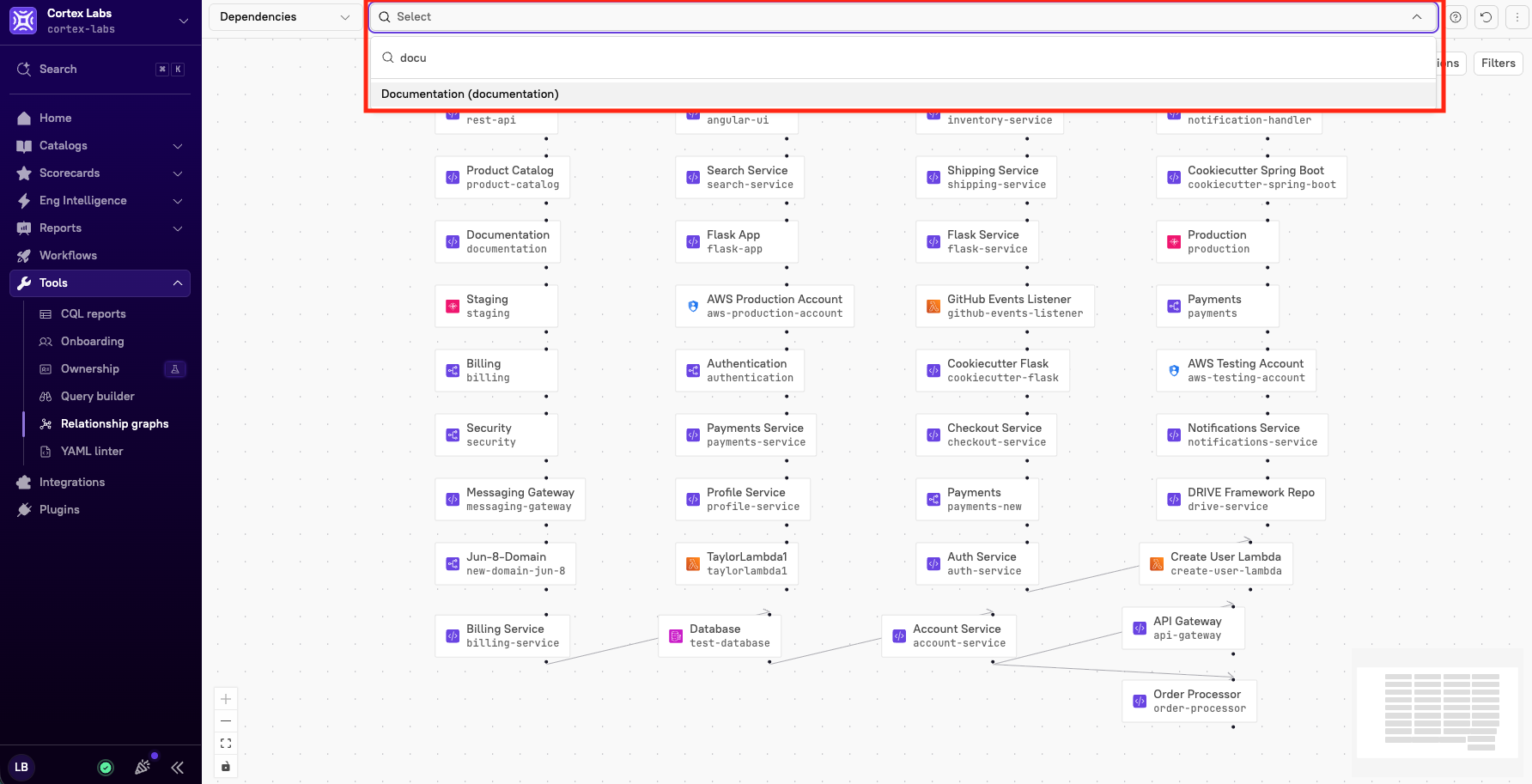Zoom in with the plus control
This screenshot has height=784, width=1532.
pyautogui.click(x=226, y=699)
